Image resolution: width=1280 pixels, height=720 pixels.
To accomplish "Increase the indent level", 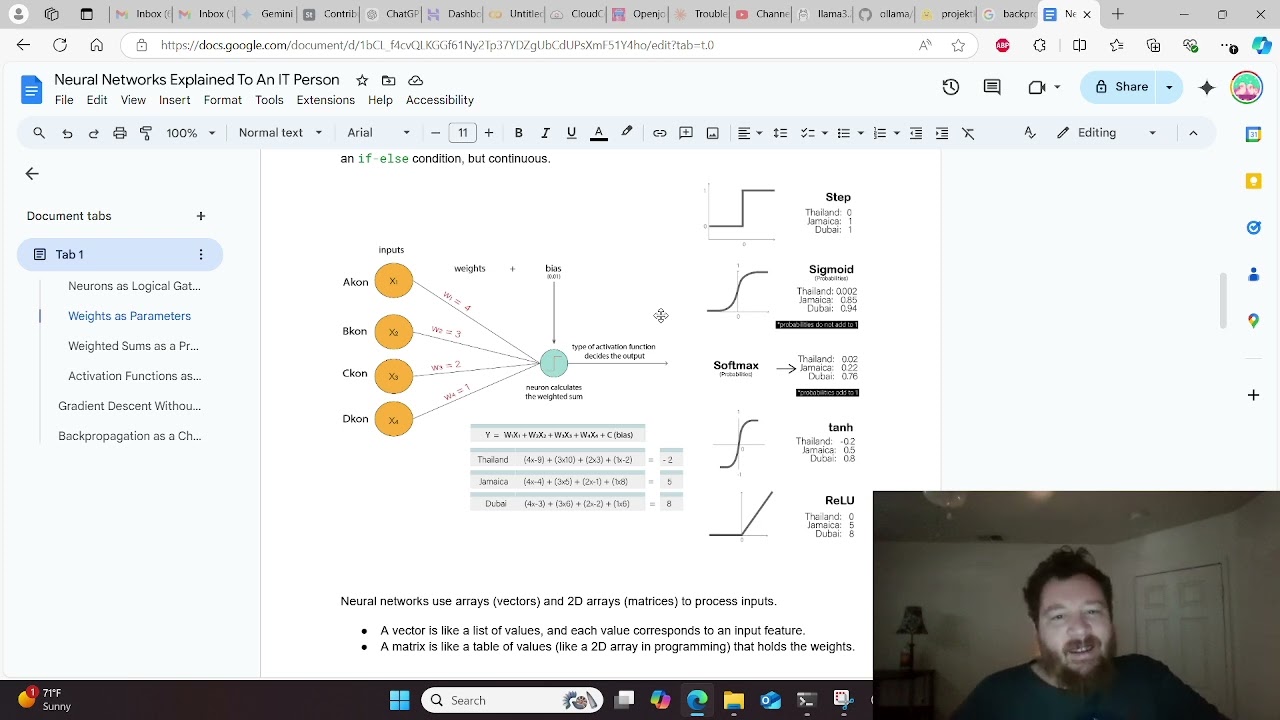I will tap(942, 133).
